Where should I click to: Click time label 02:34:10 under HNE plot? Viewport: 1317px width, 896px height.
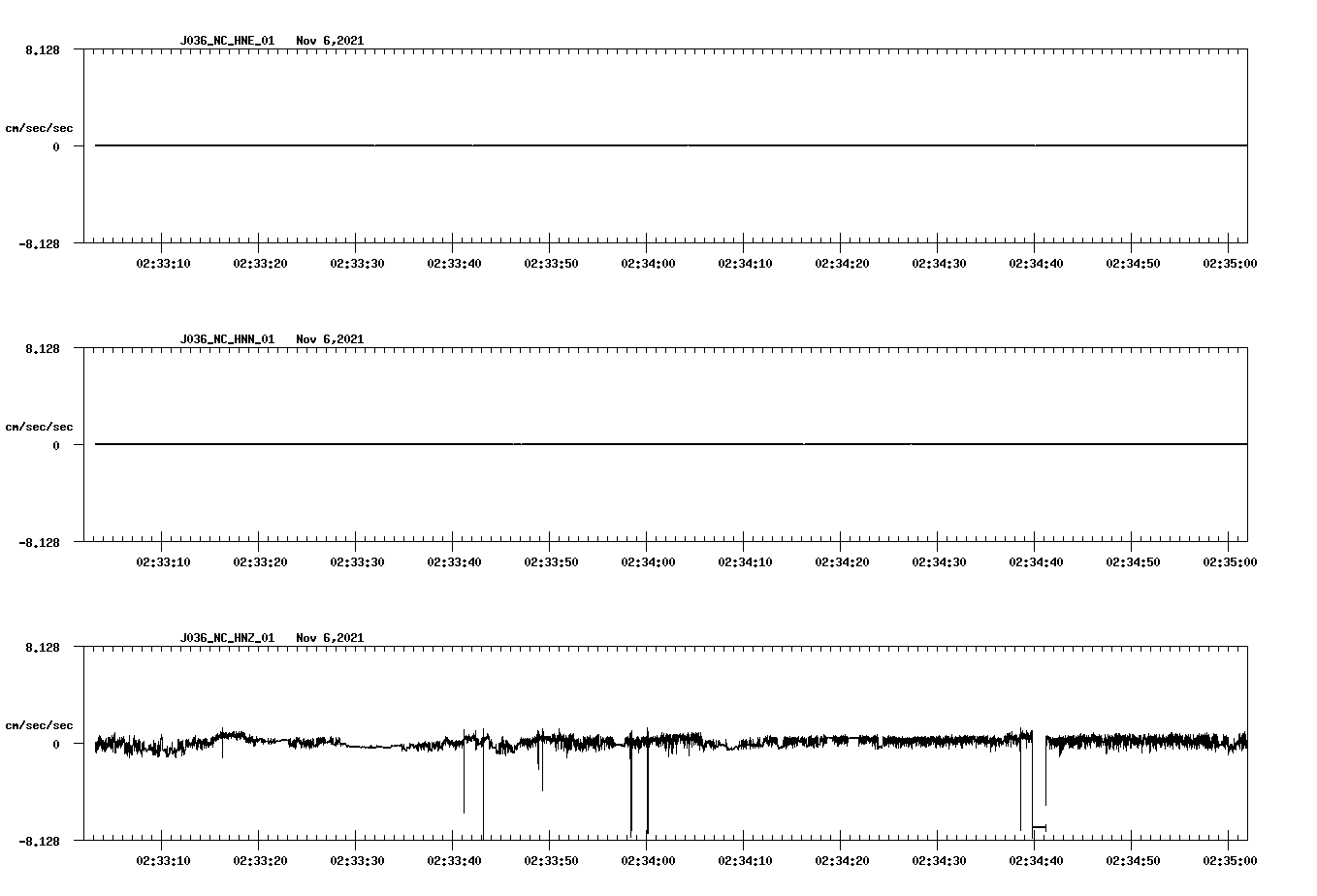745,263
